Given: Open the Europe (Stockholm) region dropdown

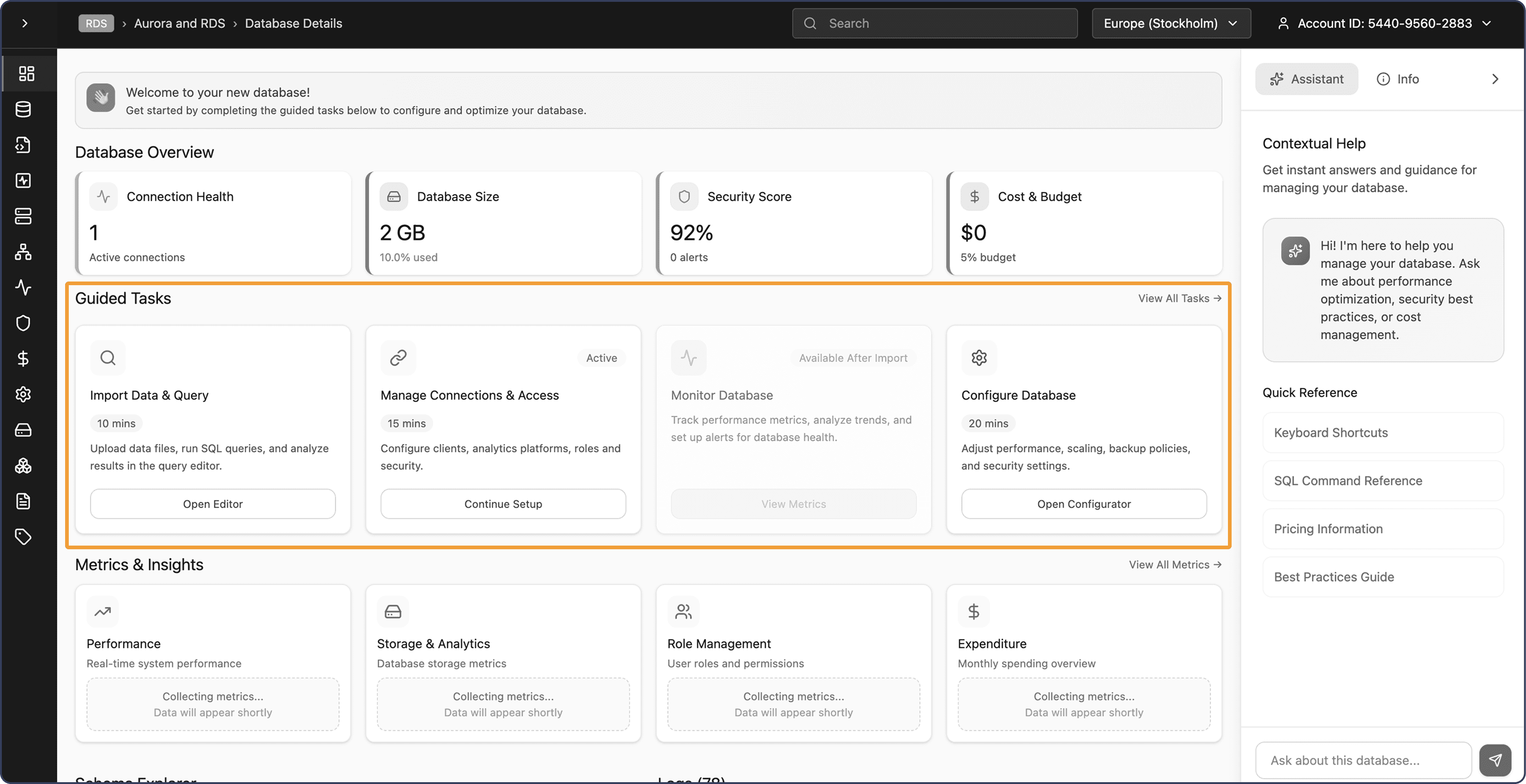Looking at the screenshot, I should pyautogui.click(x=1171, y=24).
